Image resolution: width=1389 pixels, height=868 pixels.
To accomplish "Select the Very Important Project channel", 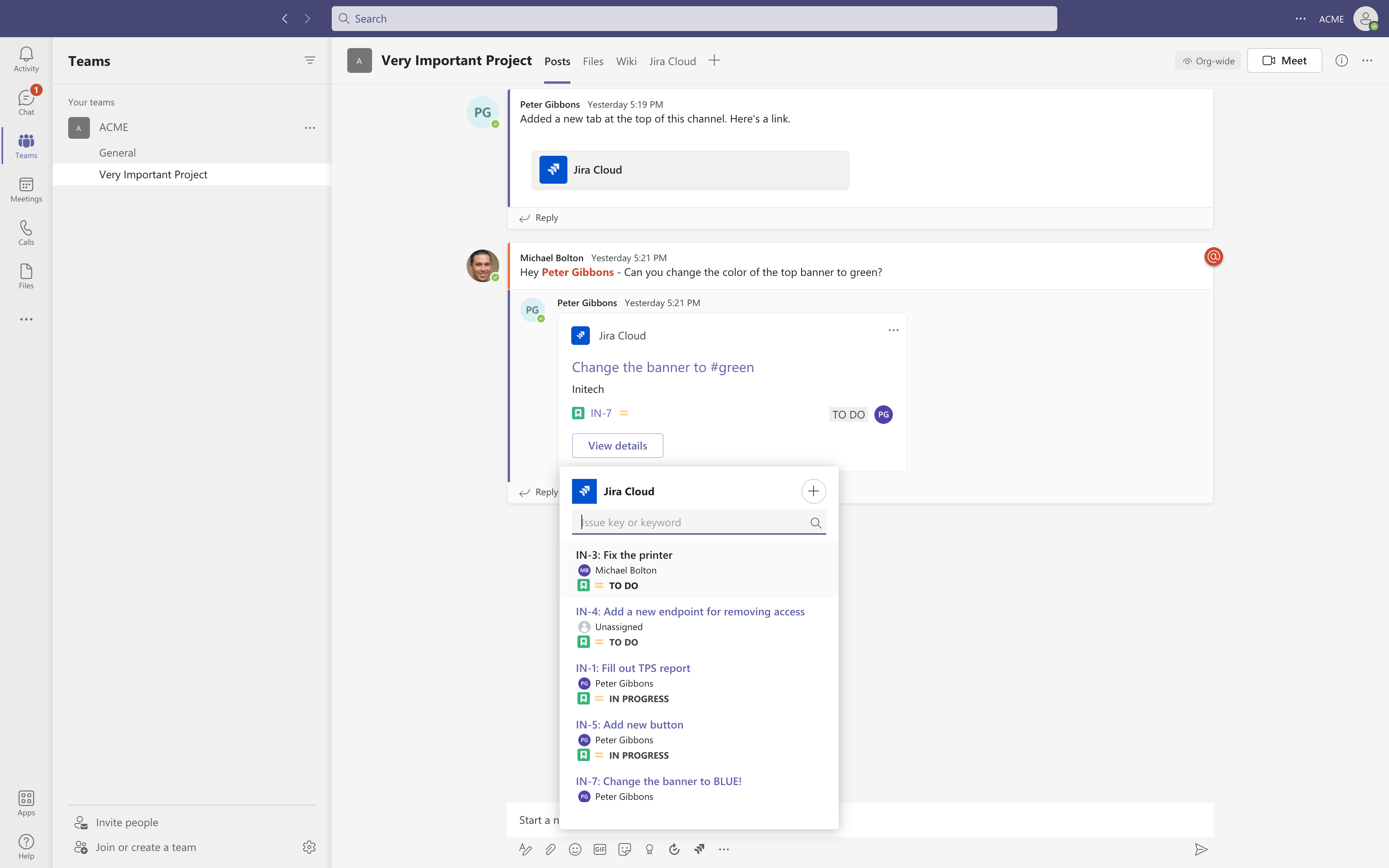I will click(x=192, y=174).
